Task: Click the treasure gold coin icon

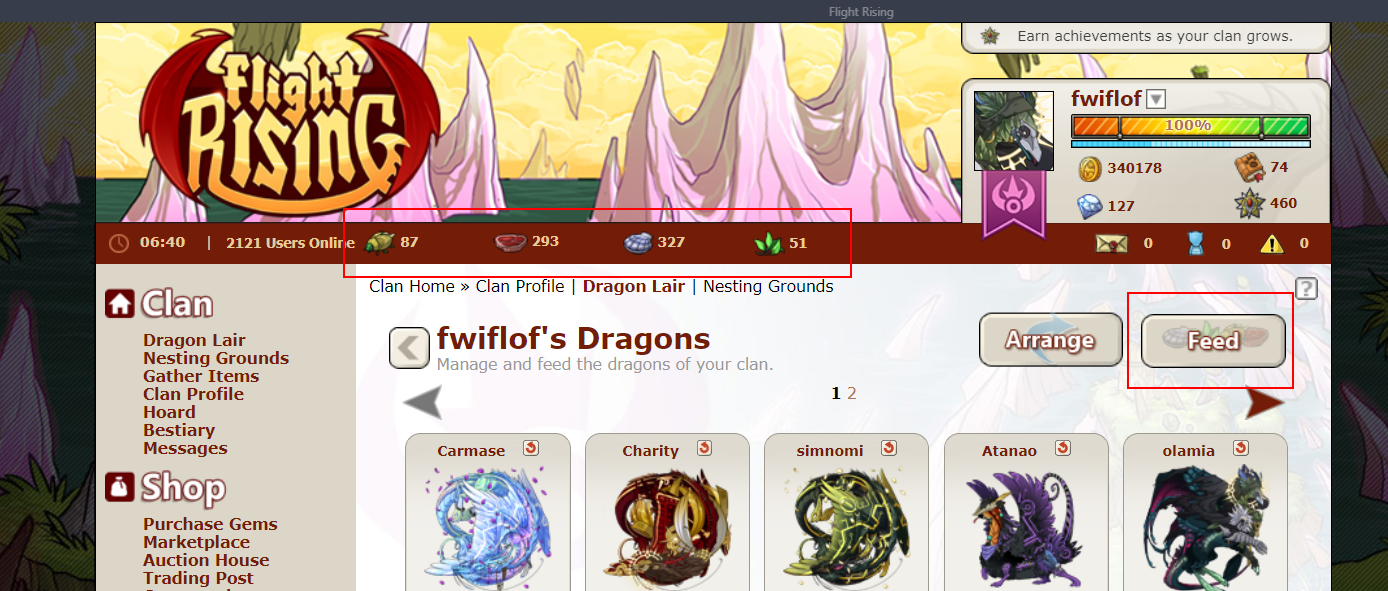Action: (1089, 168)
